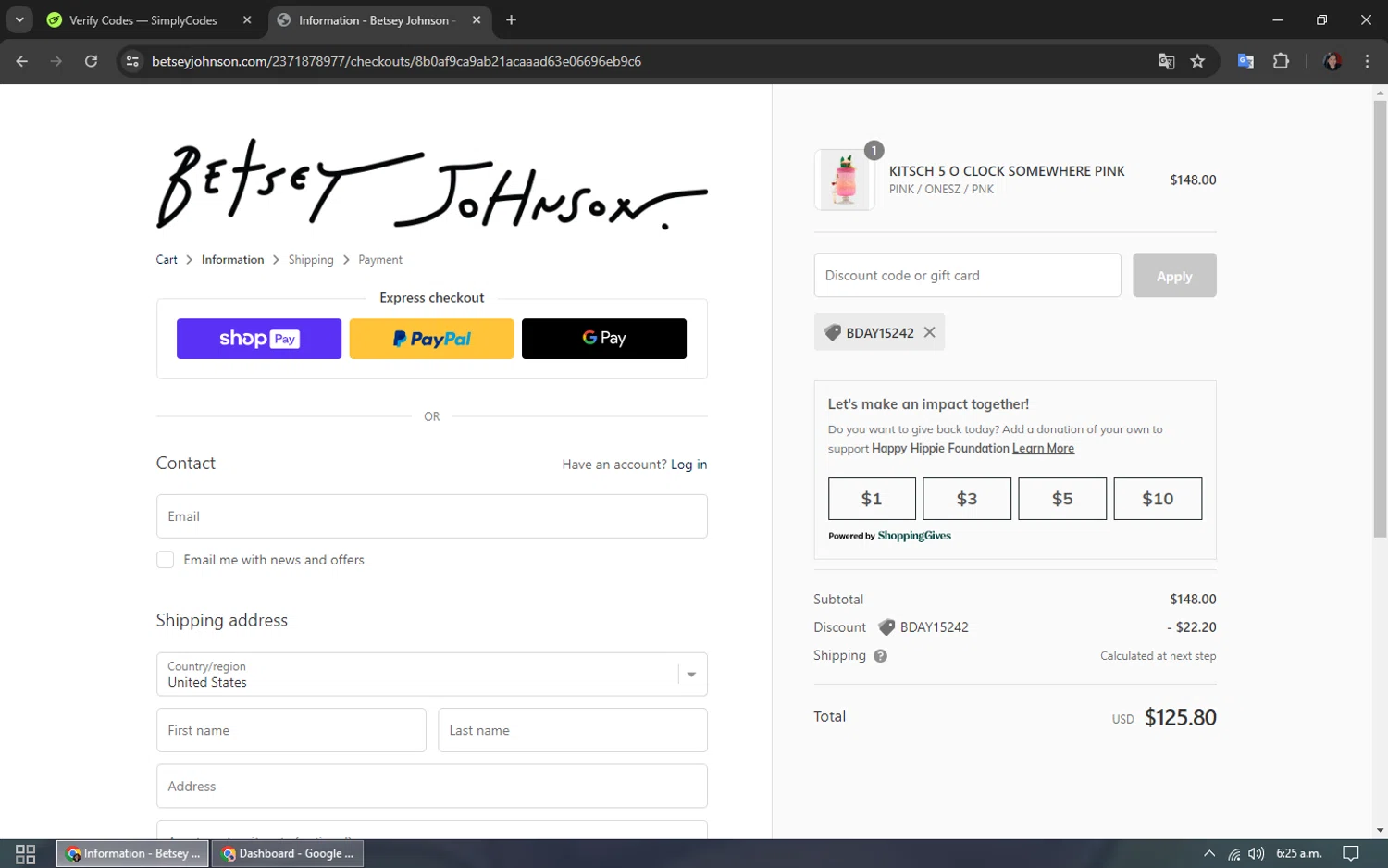Image resolution: width=1388 pixels, height=868 pixels.
Task: Remove the BDAY15242 discount code
Action: (x=929, y=332)
